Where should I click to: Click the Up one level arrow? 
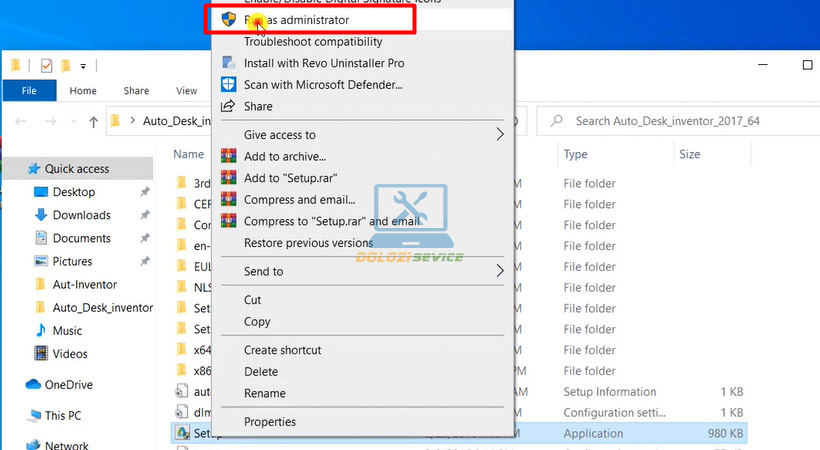coord(93,122)
